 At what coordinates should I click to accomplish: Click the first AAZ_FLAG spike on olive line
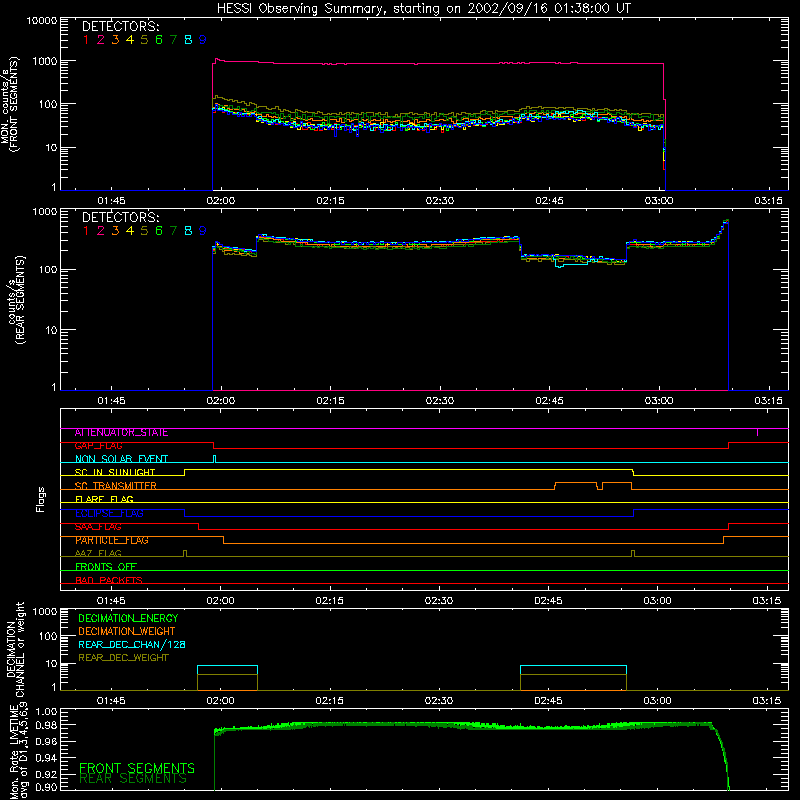click(185, 553)
